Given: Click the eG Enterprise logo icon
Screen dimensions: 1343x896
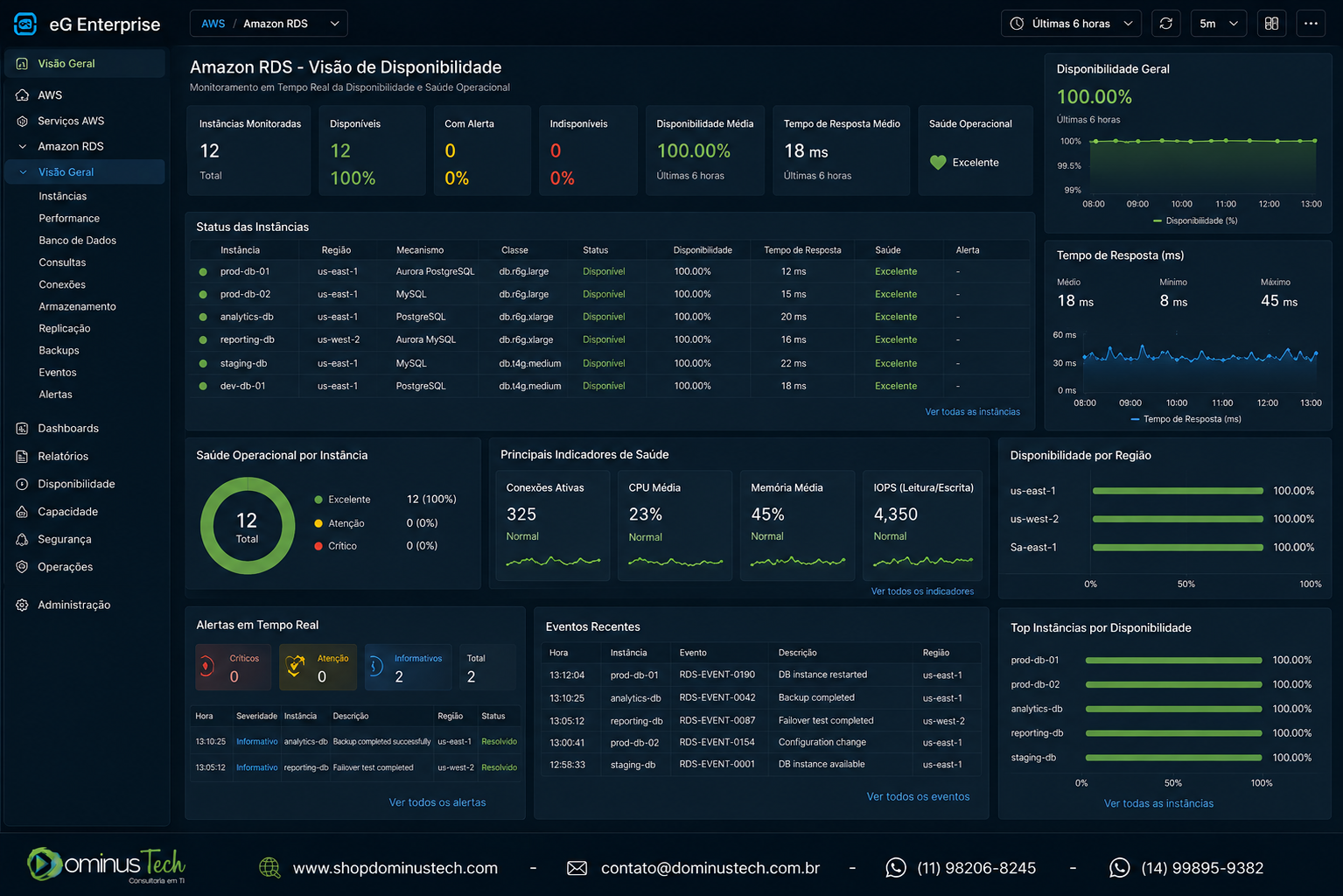Looking at the screenshot, I should click(x=25, y=24).
